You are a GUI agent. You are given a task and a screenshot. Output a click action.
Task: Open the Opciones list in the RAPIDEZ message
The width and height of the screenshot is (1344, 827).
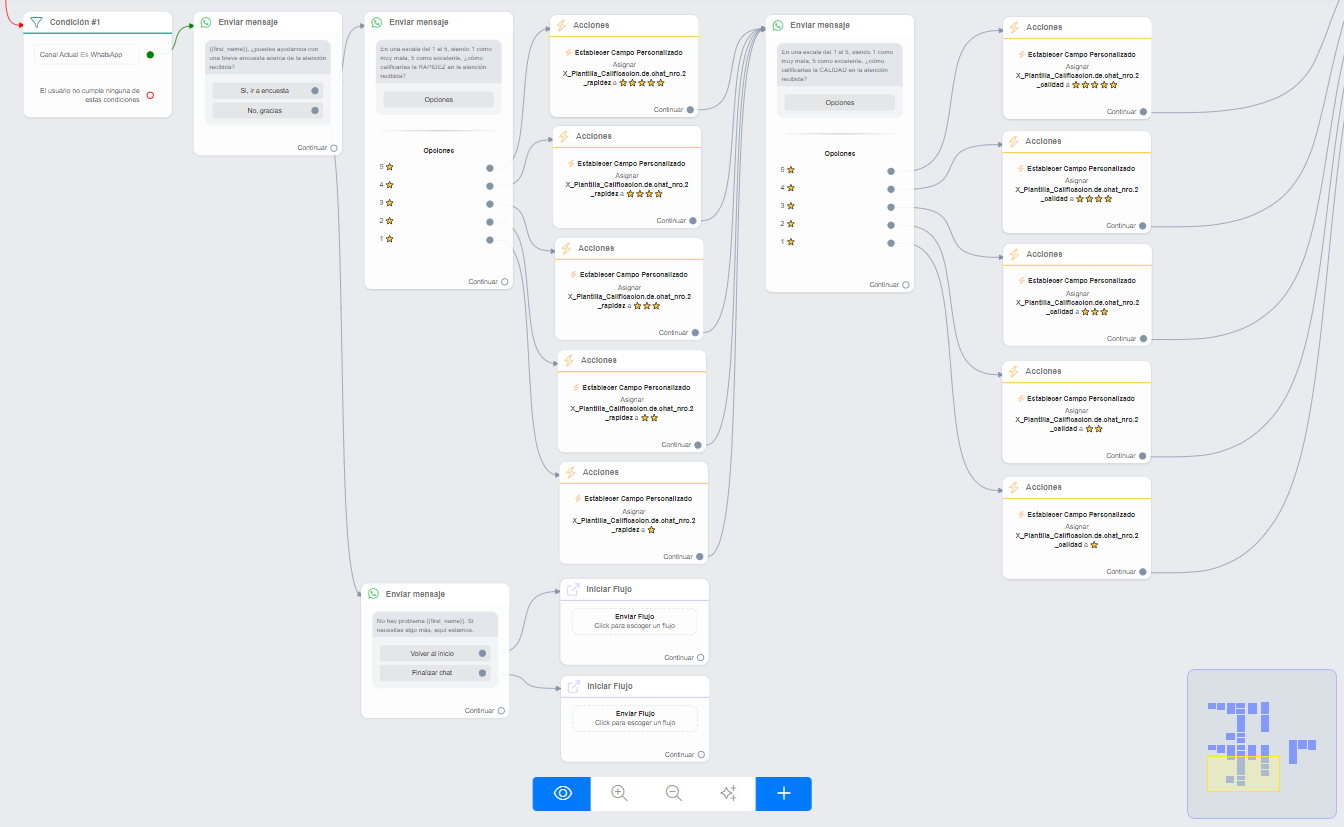(438, 100)
